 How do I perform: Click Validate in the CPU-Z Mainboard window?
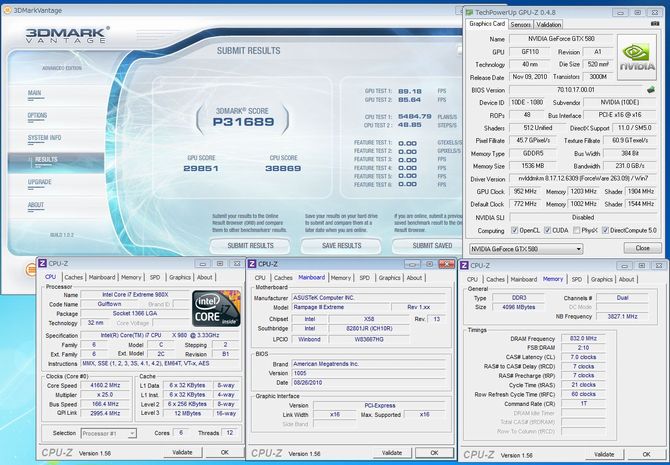coord(392,453)
